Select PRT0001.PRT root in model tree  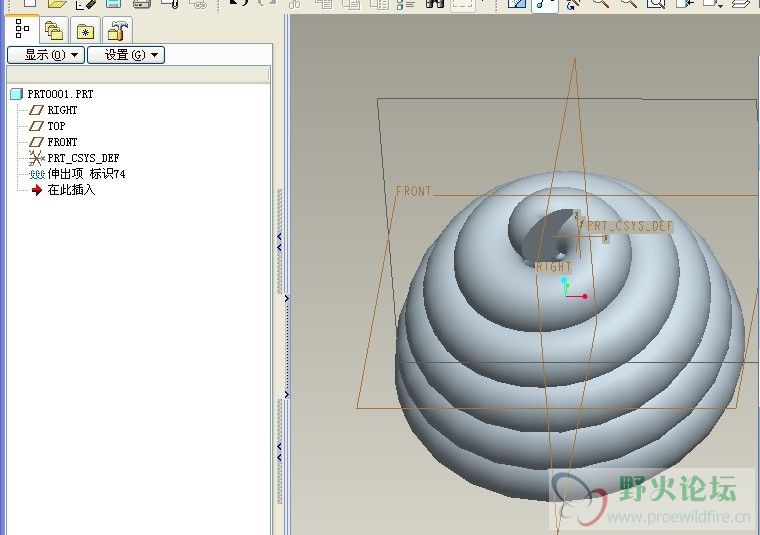[60, 94]
